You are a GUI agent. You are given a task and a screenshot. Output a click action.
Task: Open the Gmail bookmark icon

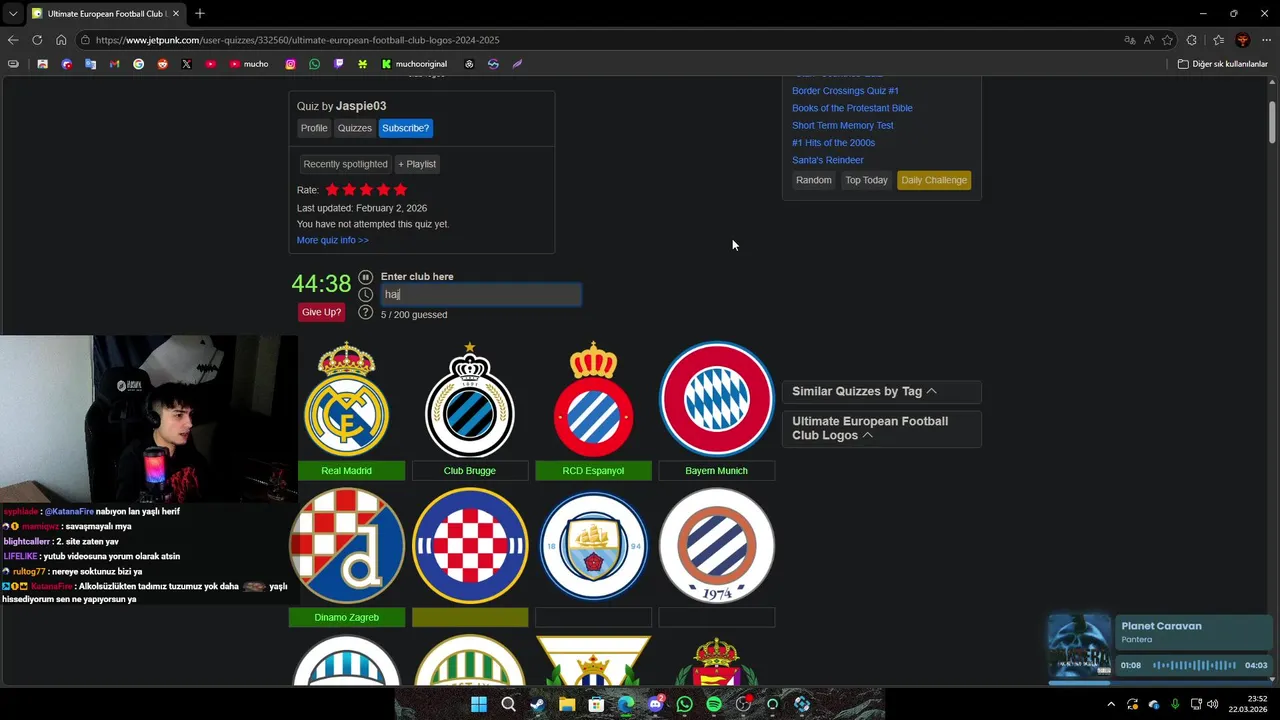[114, 64]
